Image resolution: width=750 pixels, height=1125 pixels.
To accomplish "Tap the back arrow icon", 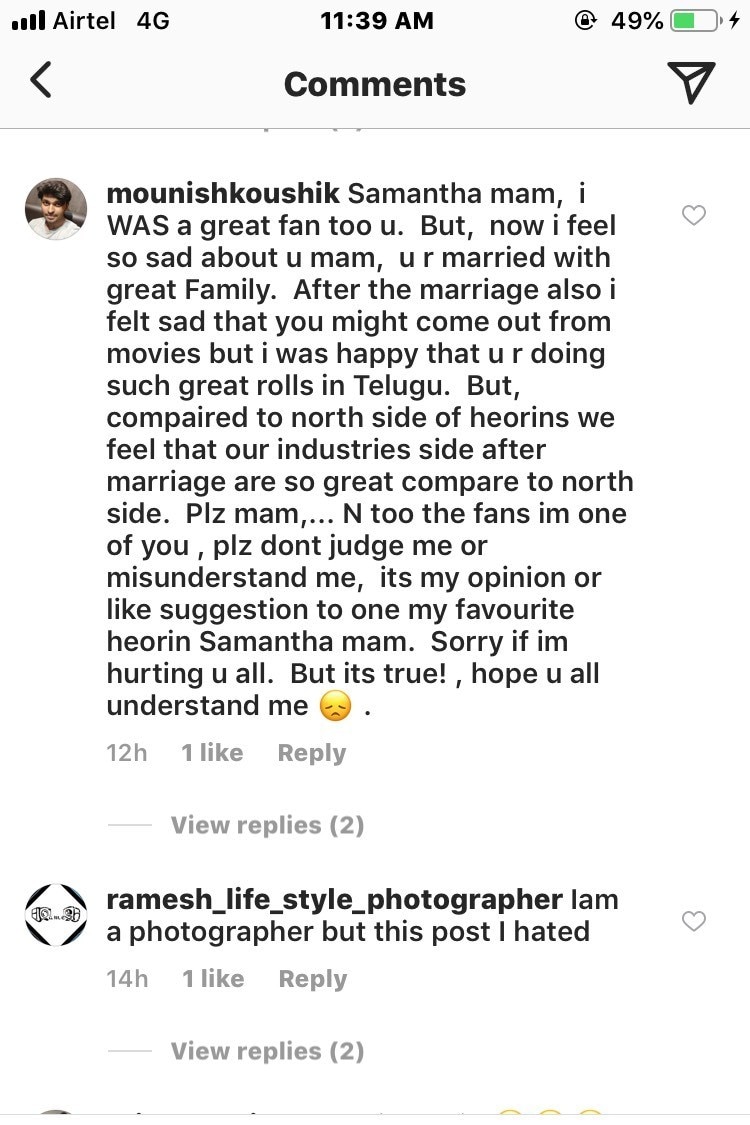I will (41, 82).
